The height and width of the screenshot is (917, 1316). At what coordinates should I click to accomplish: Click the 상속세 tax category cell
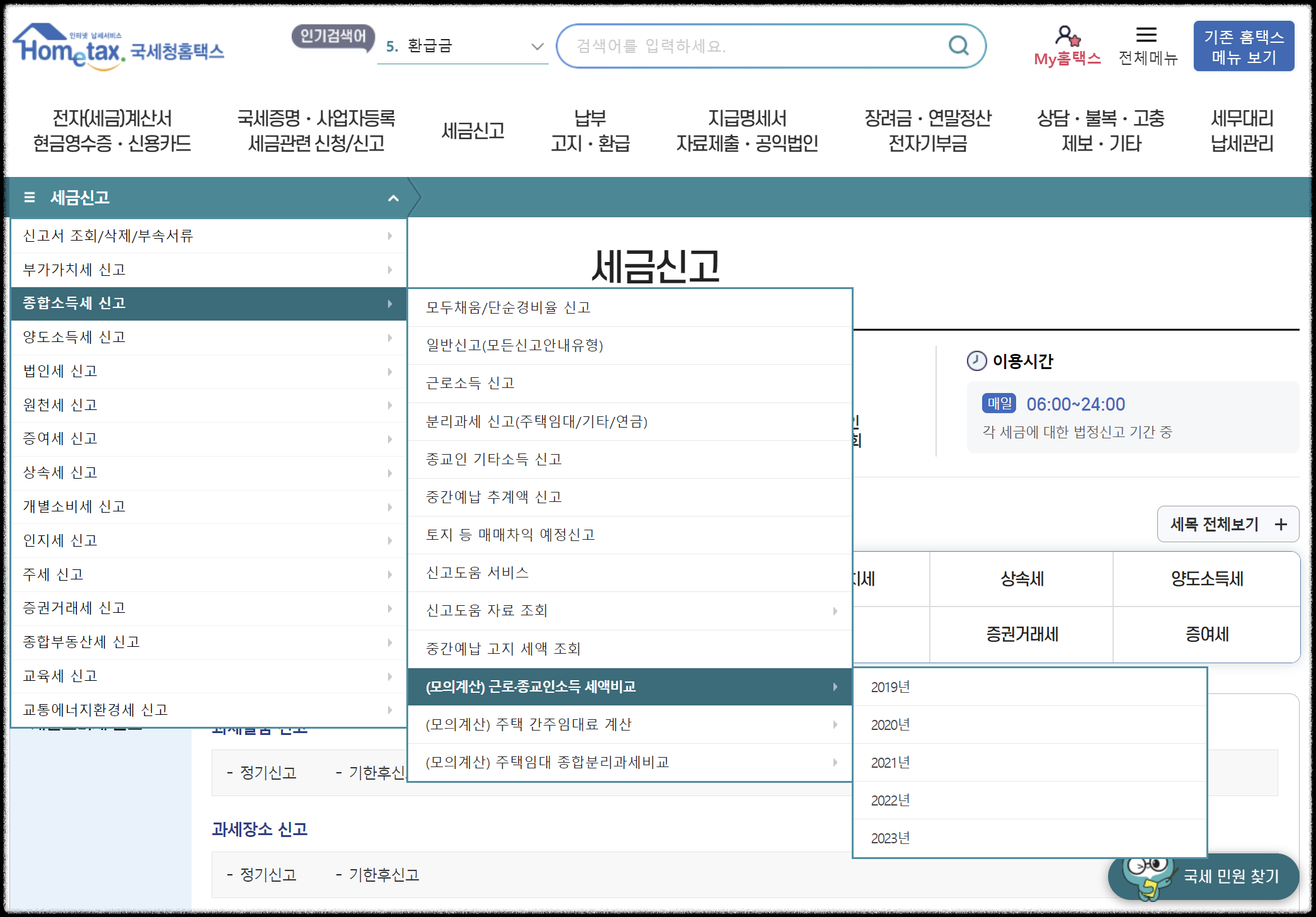click(x=1021, y=579)
